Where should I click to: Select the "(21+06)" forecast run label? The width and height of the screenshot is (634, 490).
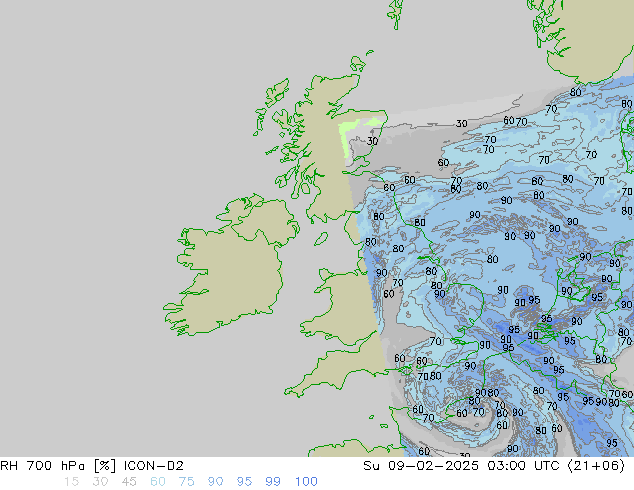(596, 466)
